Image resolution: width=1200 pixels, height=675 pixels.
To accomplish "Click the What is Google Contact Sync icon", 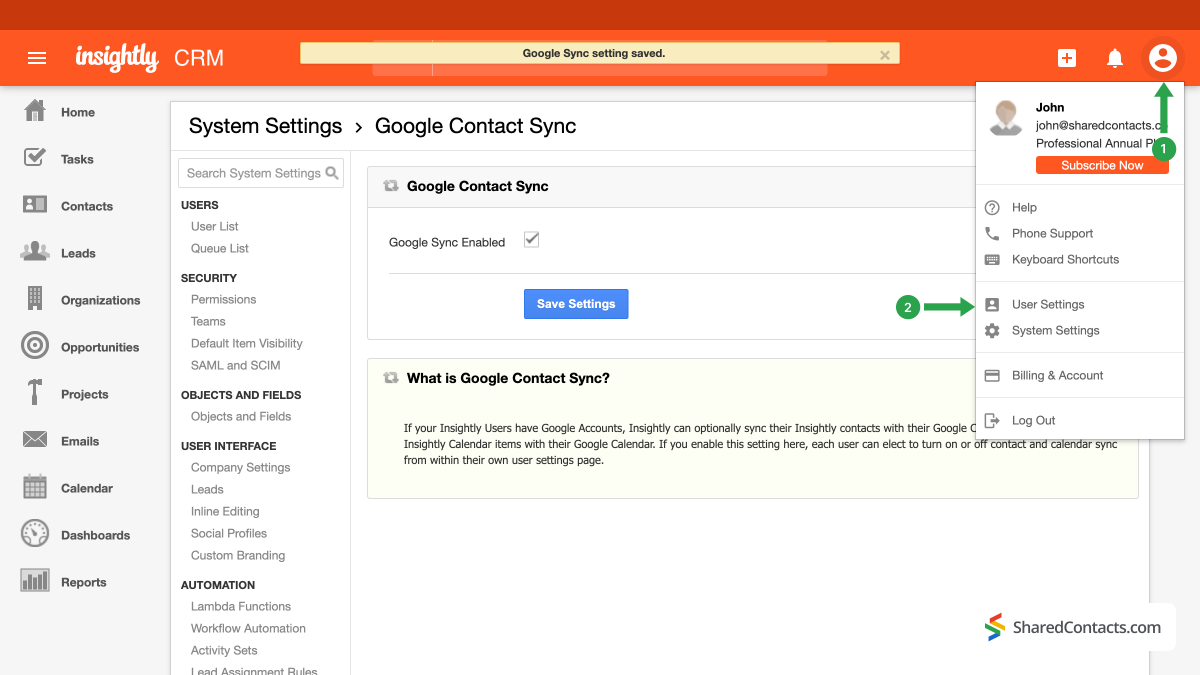I will [x=391, y=378].
